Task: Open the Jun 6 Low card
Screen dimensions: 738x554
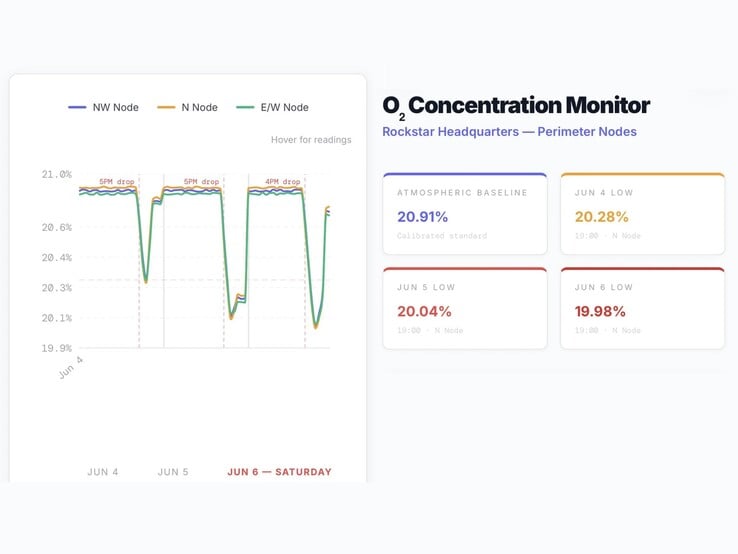Action: tap(642, 308)
